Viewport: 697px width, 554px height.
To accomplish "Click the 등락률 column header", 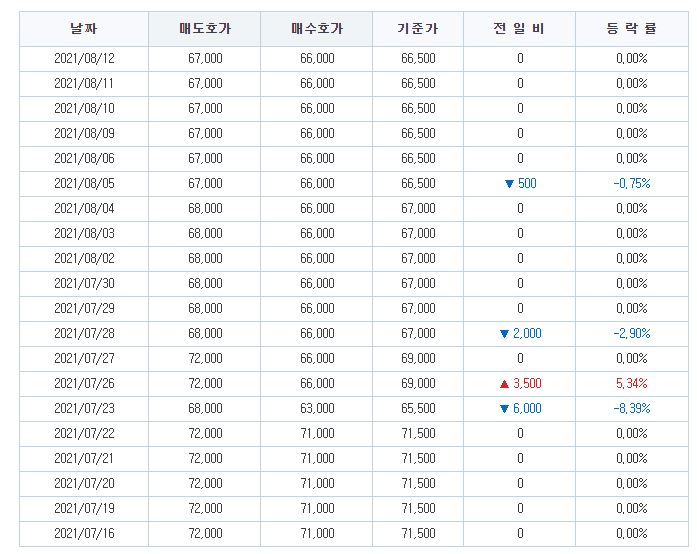I will point(632,29).
